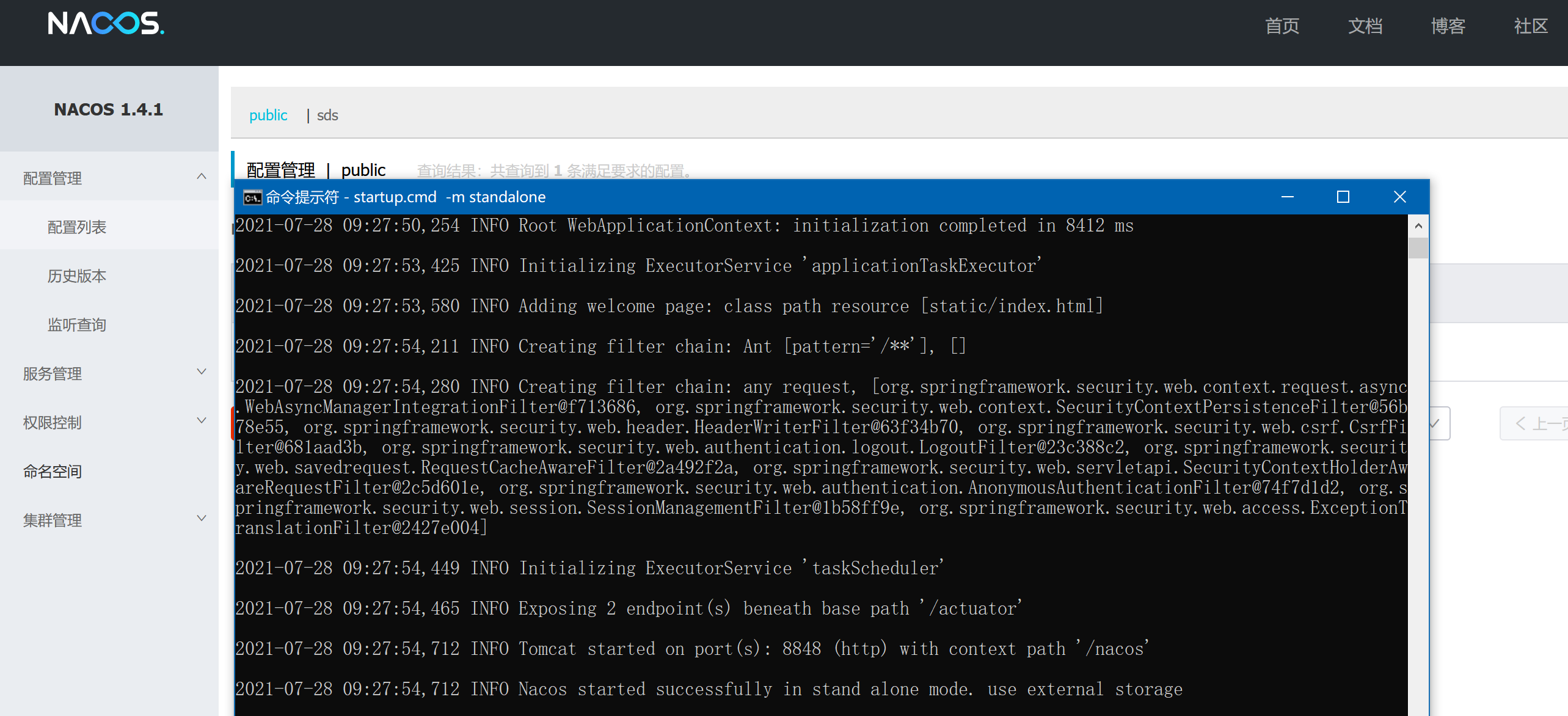This screenshot has width=1568, height=716.
Task: Open the 社区 community link
Action: pyautogui.click(x=1531, y=26)
